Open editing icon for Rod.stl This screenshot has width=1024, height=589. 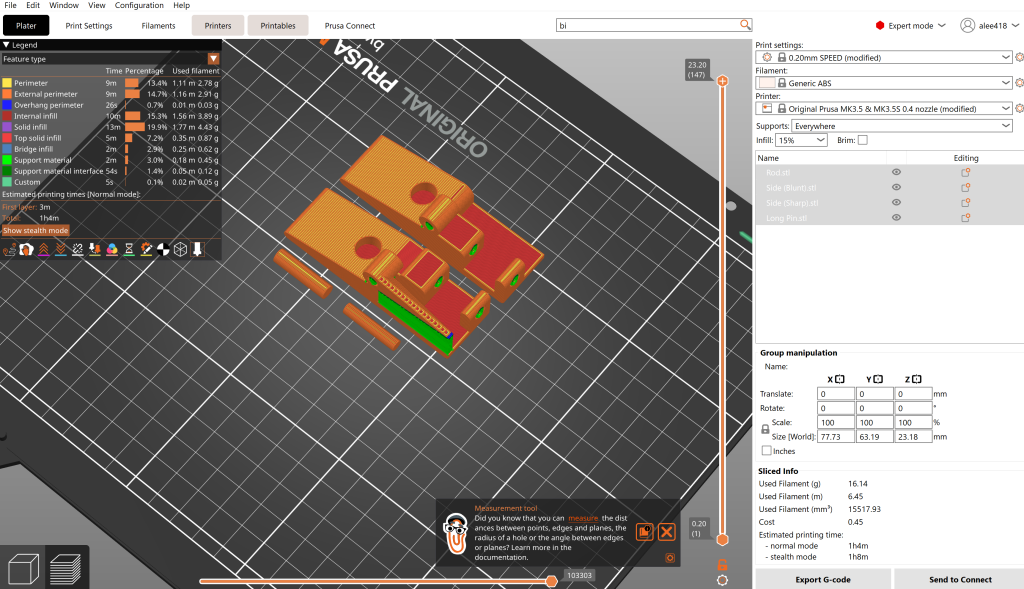coord(965,172)
